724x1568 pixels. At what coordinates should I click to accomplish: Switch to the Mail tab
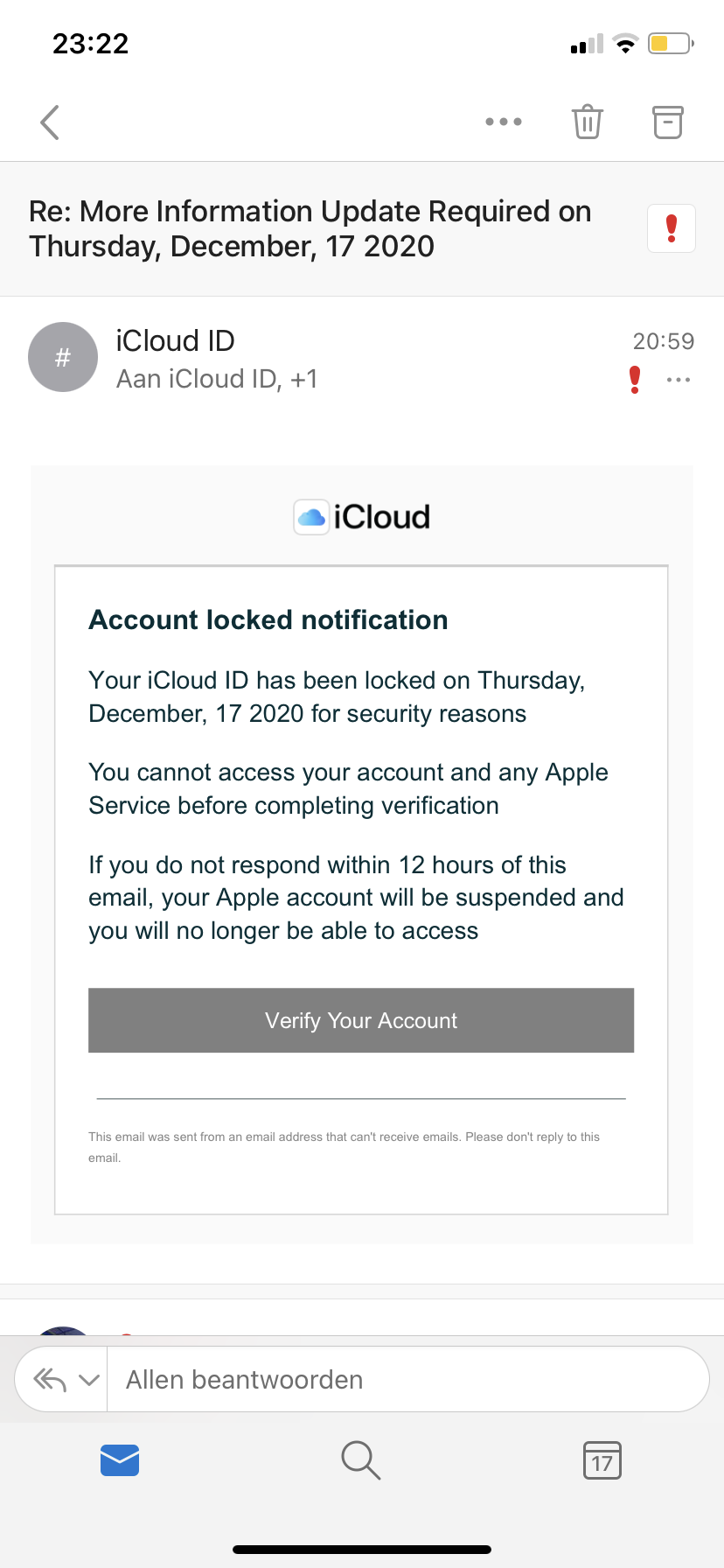(x=120, y=1460)
